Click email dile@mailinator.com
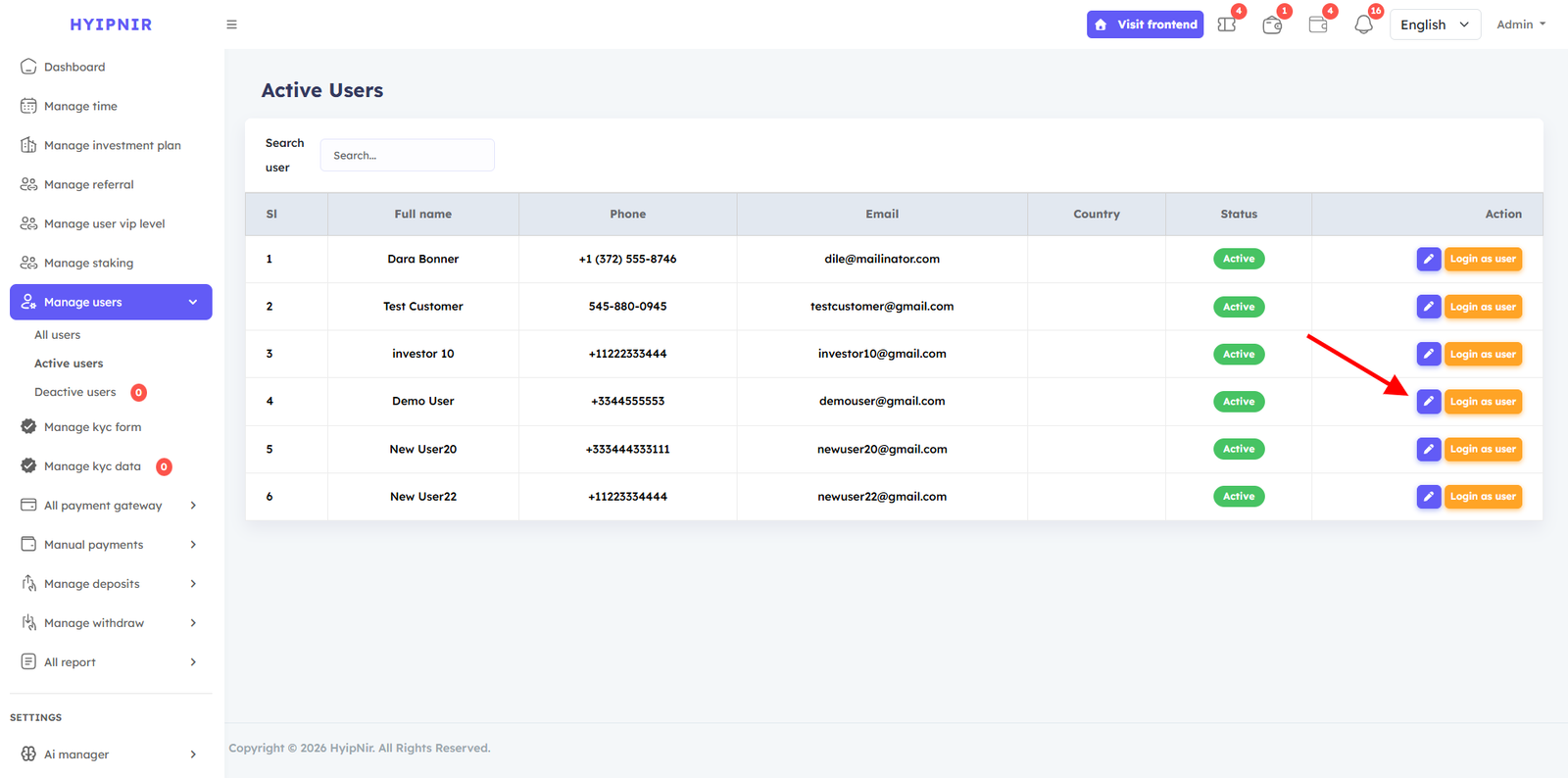Screen dimensions: 1568x778 tap(882, 259)
